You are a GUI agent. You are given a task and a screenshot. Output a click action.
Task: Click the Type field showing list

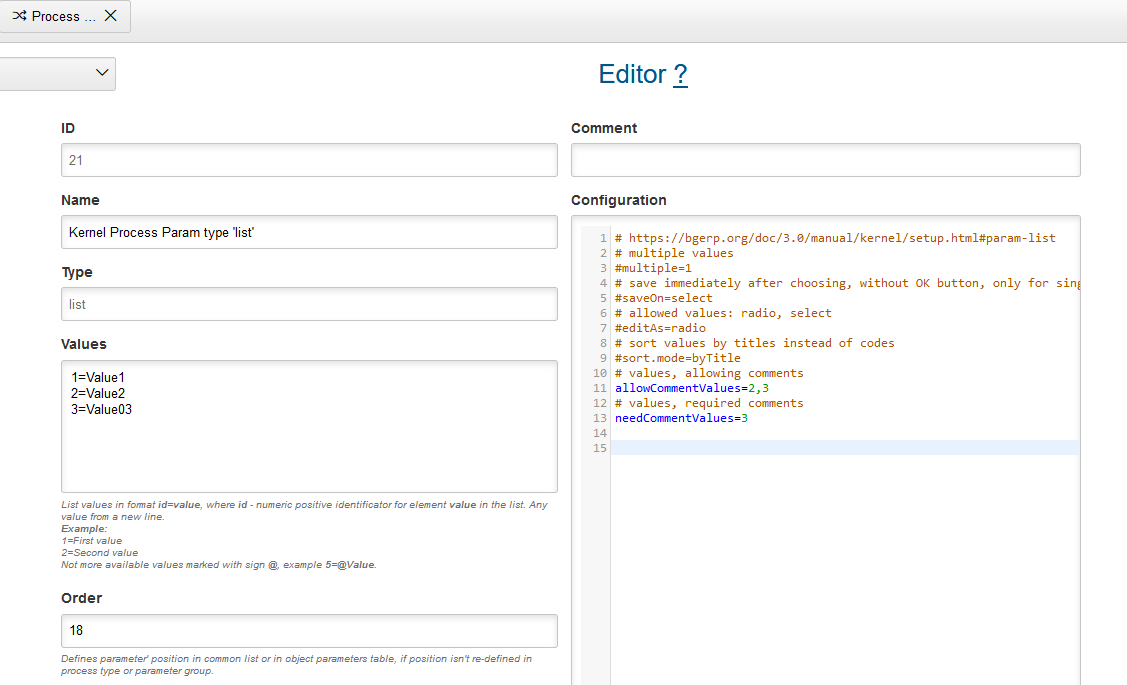pyautogui.click(x=309, y=303)
